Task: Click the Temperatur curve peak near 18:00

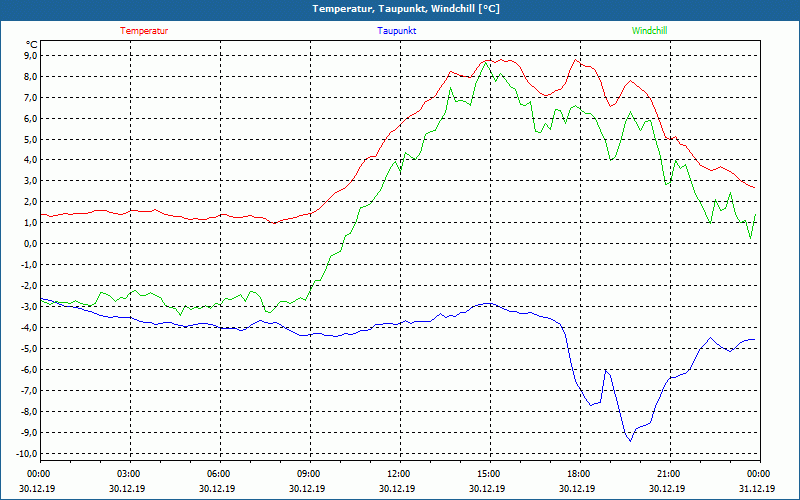Action: click(576, 60)
